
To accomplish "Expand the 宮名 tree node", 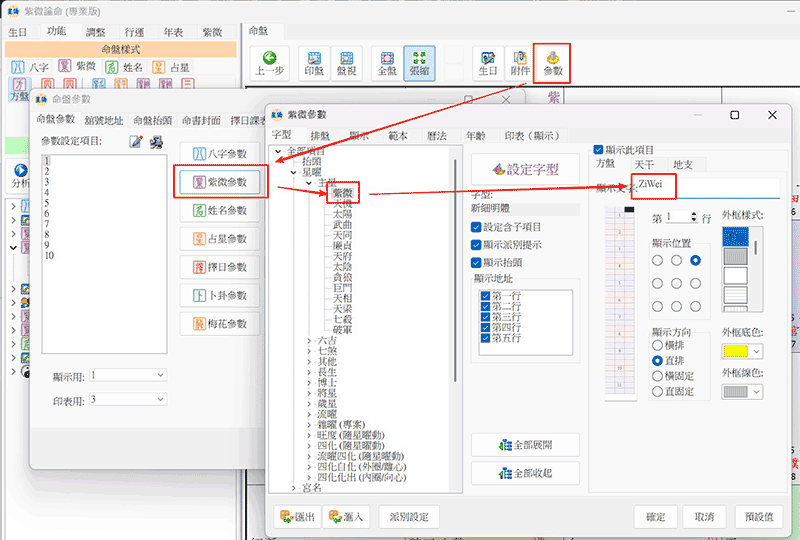I will (x=294, y=488).
